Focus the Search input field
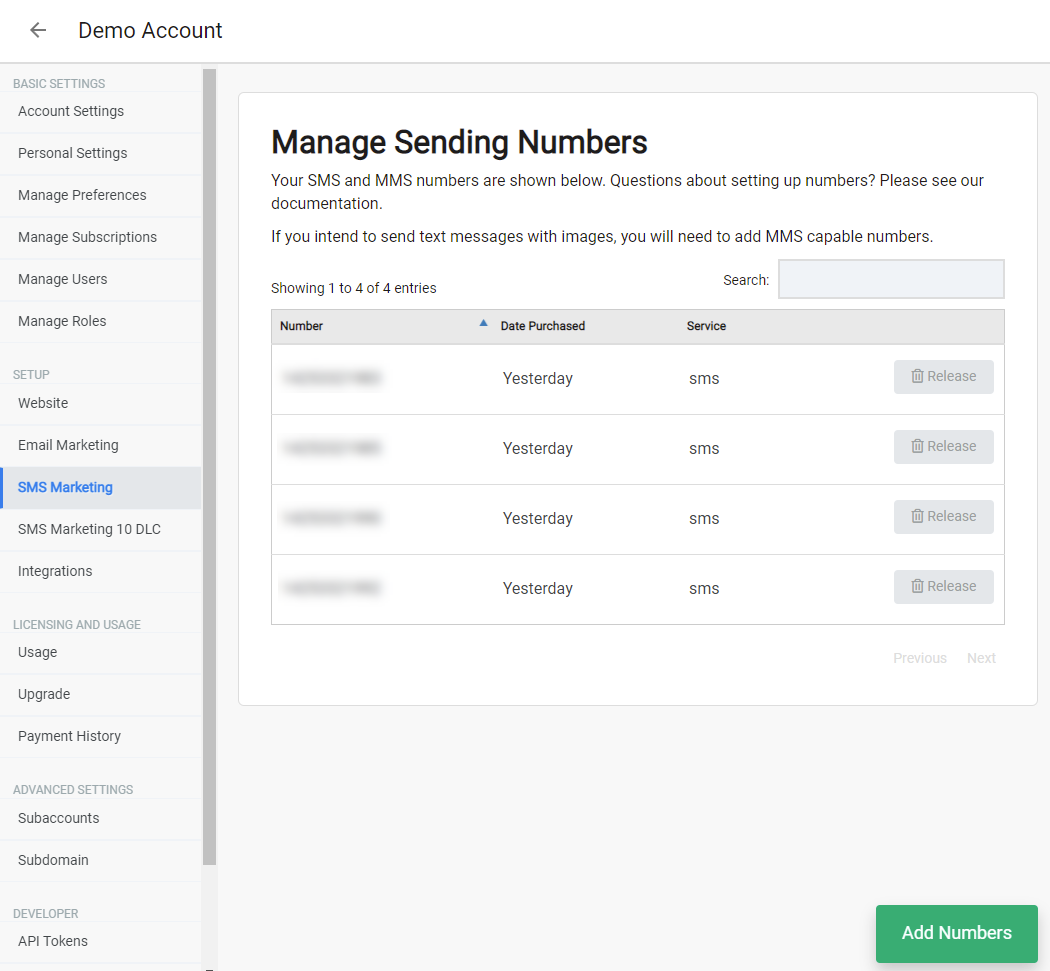1050x971 pixels. click(891, 279)
